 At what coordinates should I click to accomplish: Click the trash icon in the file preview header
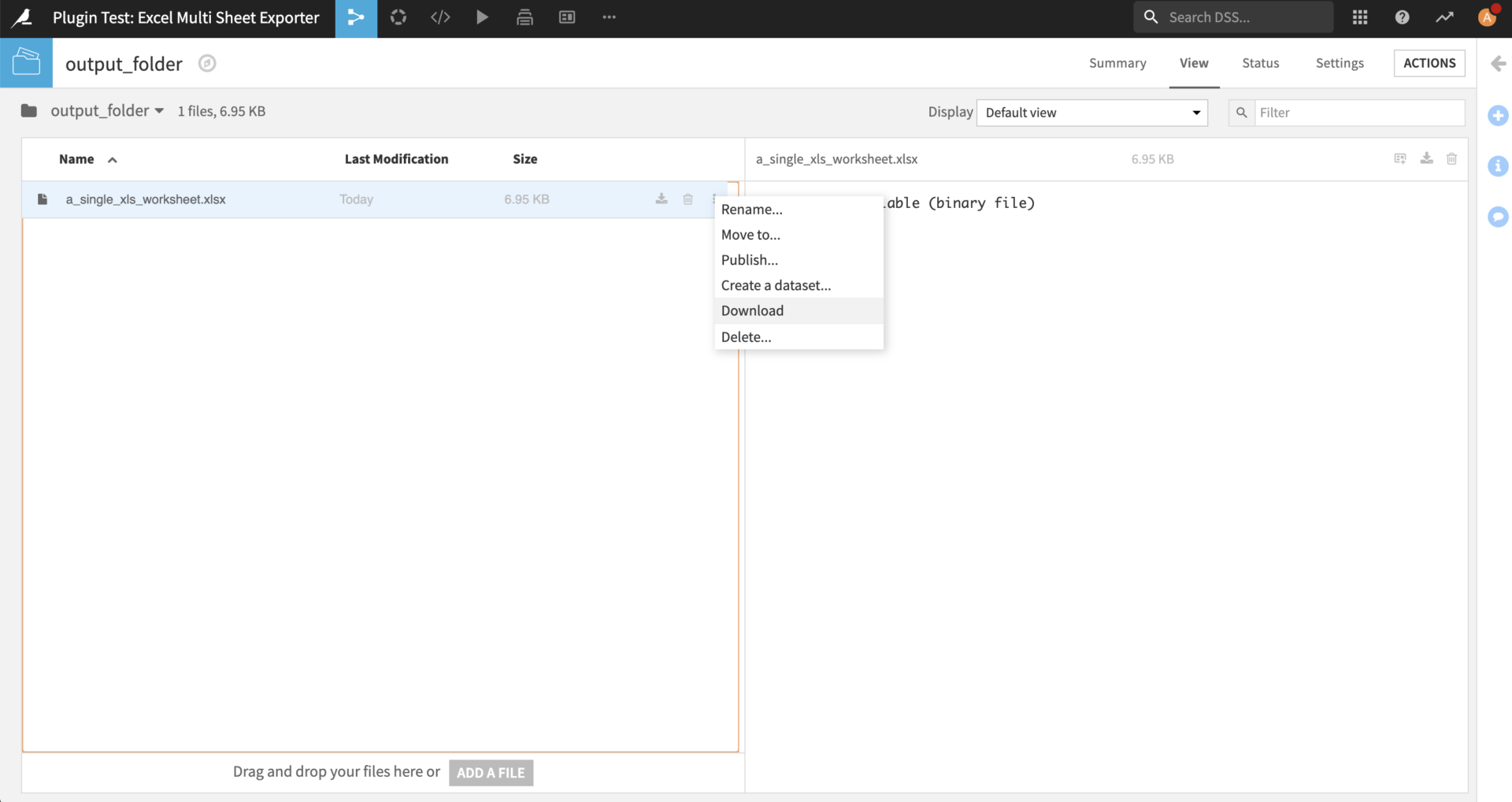tap(1452, 158)
